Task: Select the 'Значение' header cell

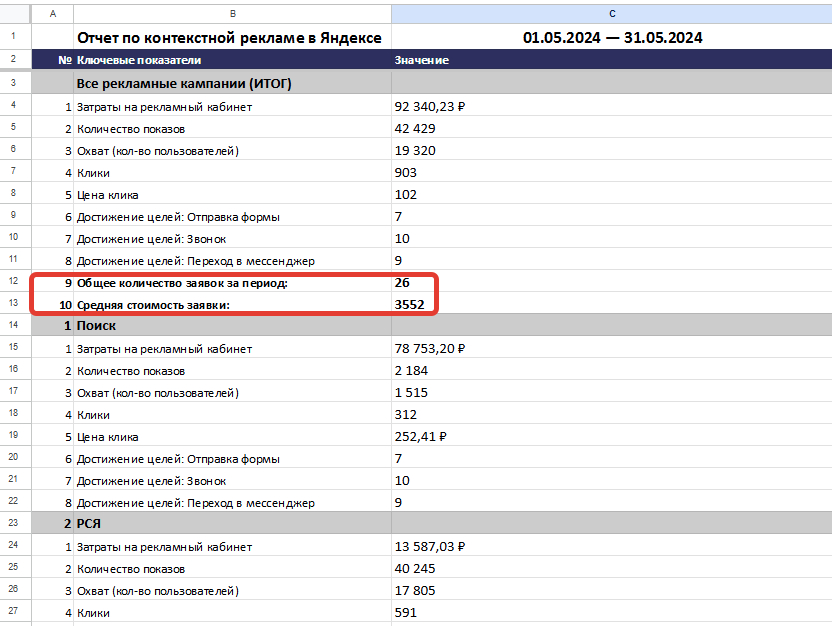Action: click(612, 60)
